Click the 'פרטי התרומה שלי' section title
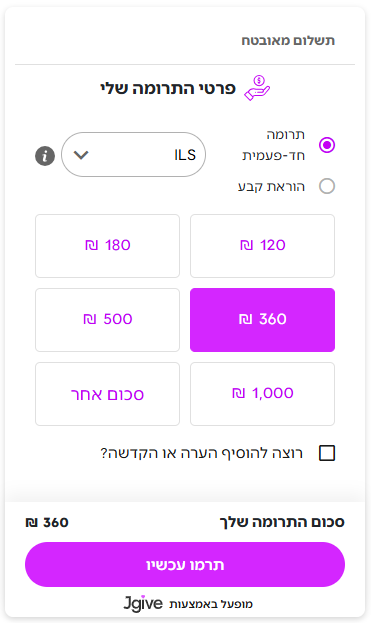This screenshot has width=371, height=623. pyautogui.click(x=168, y=88)
